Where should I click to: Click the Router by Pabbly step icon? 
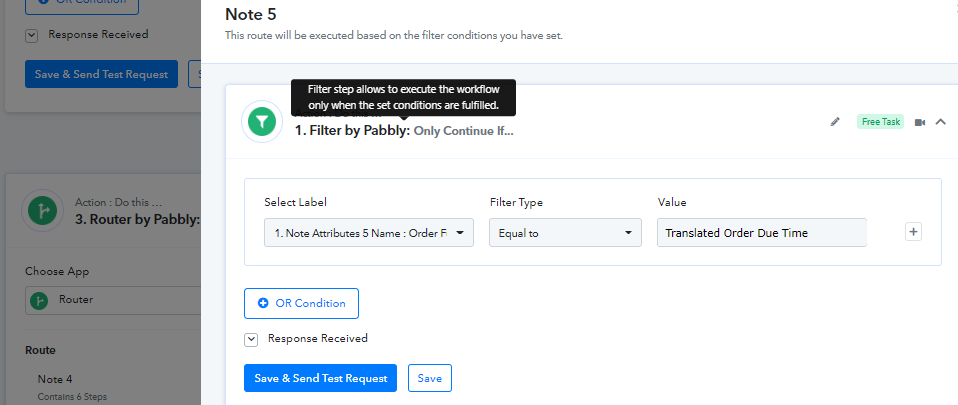pos(43,210)
